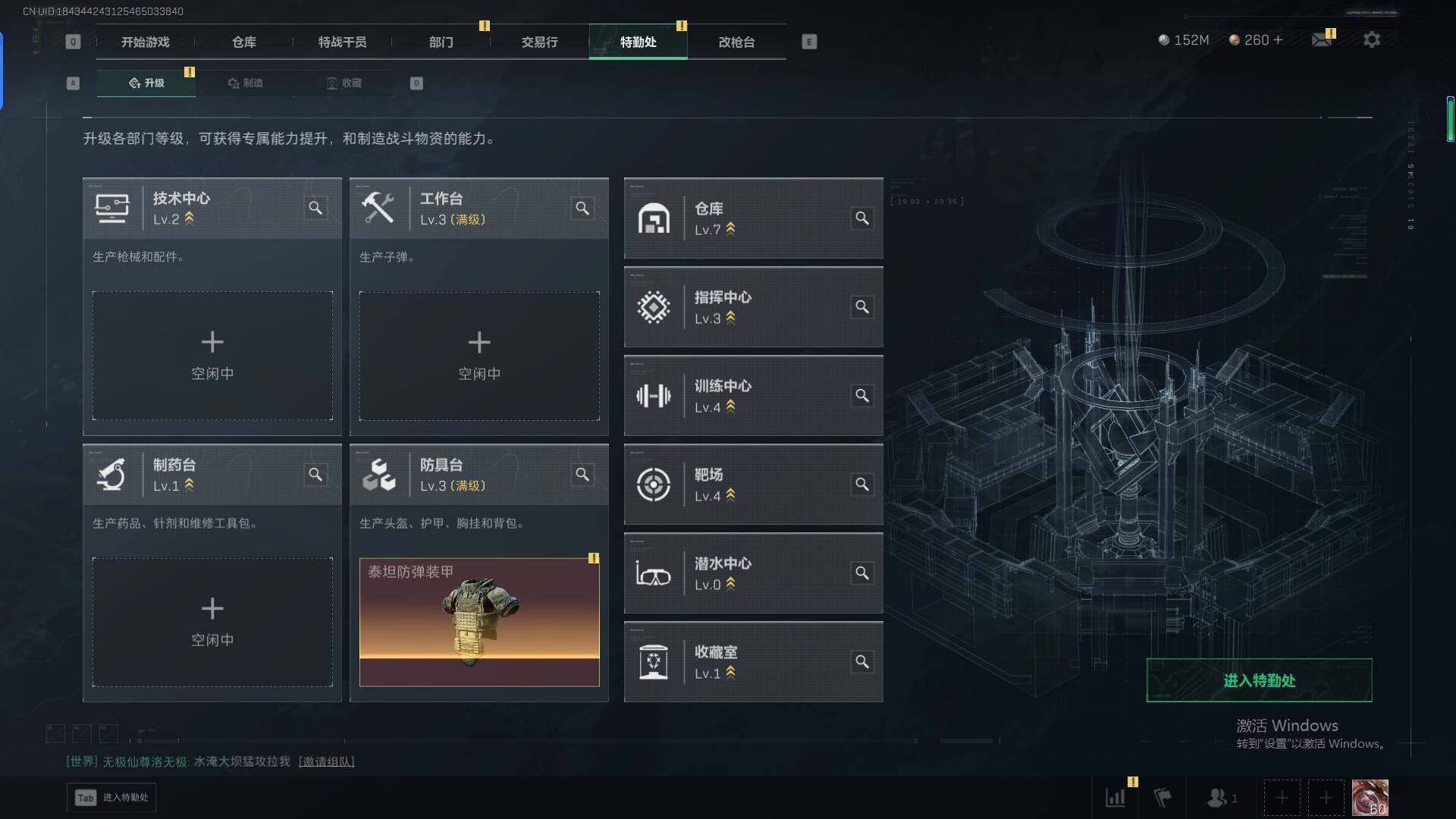Screen dimensions: 1456x819
Task: Add production in 技术中心 idle slot
Action: coord(212,356)
